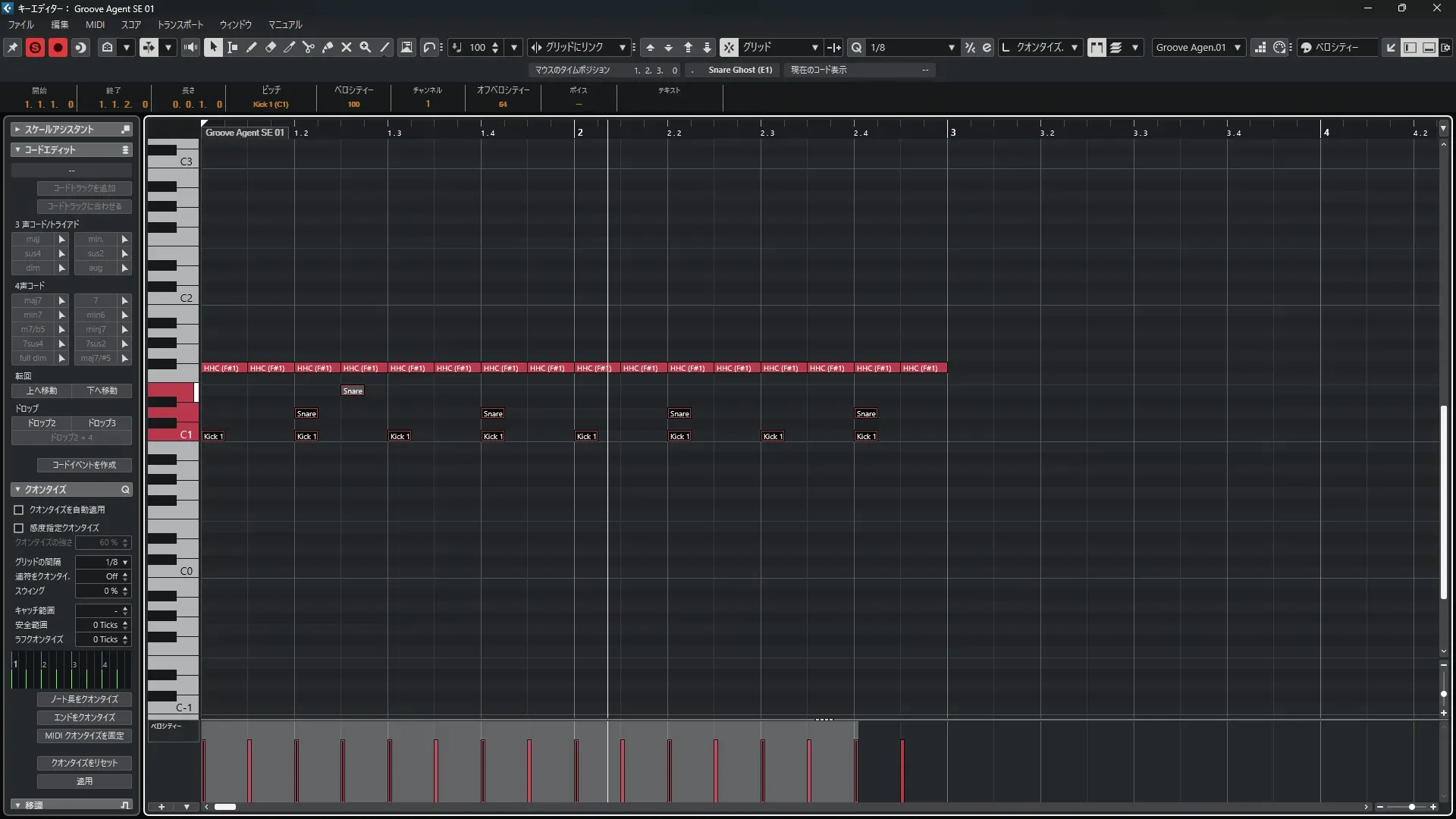Enable the quantize auto-apply checkbox
1456x819 pixels.
19,510
